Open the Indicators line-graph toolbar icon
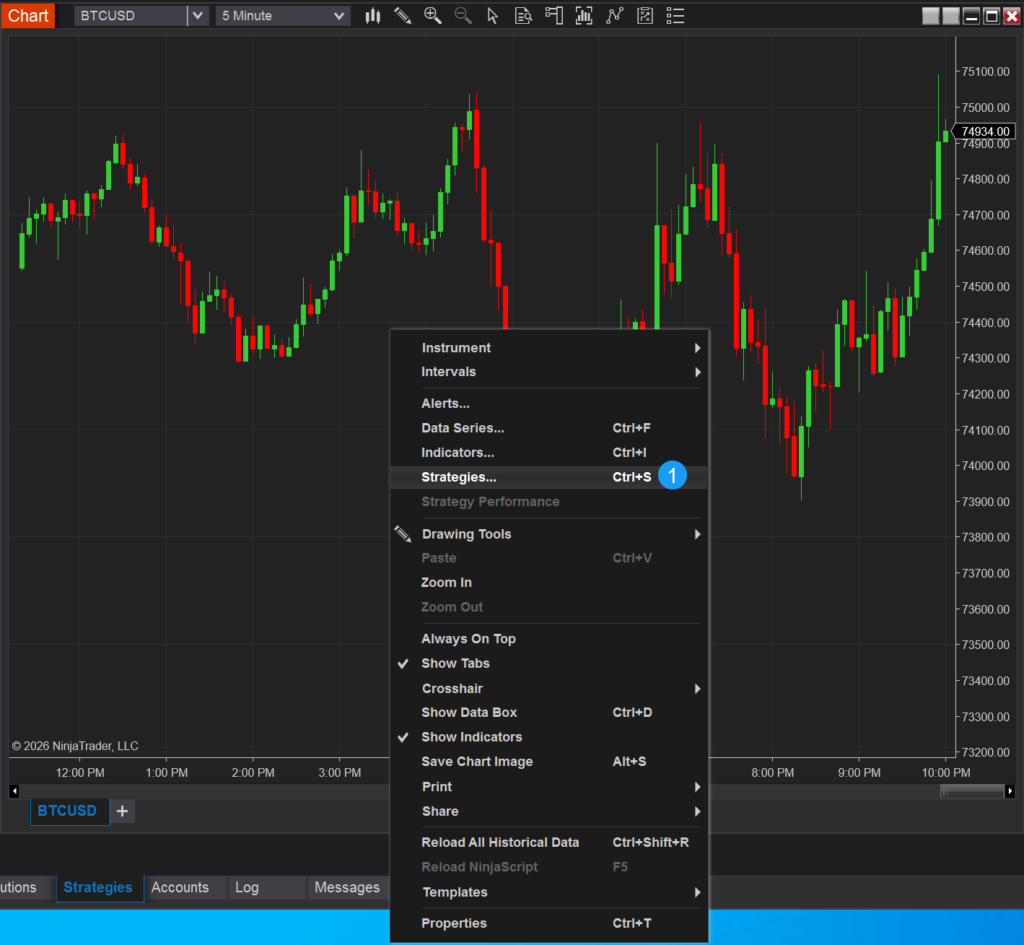The width and height of the screenshot is (1024, 945). [x=615, y=16]
